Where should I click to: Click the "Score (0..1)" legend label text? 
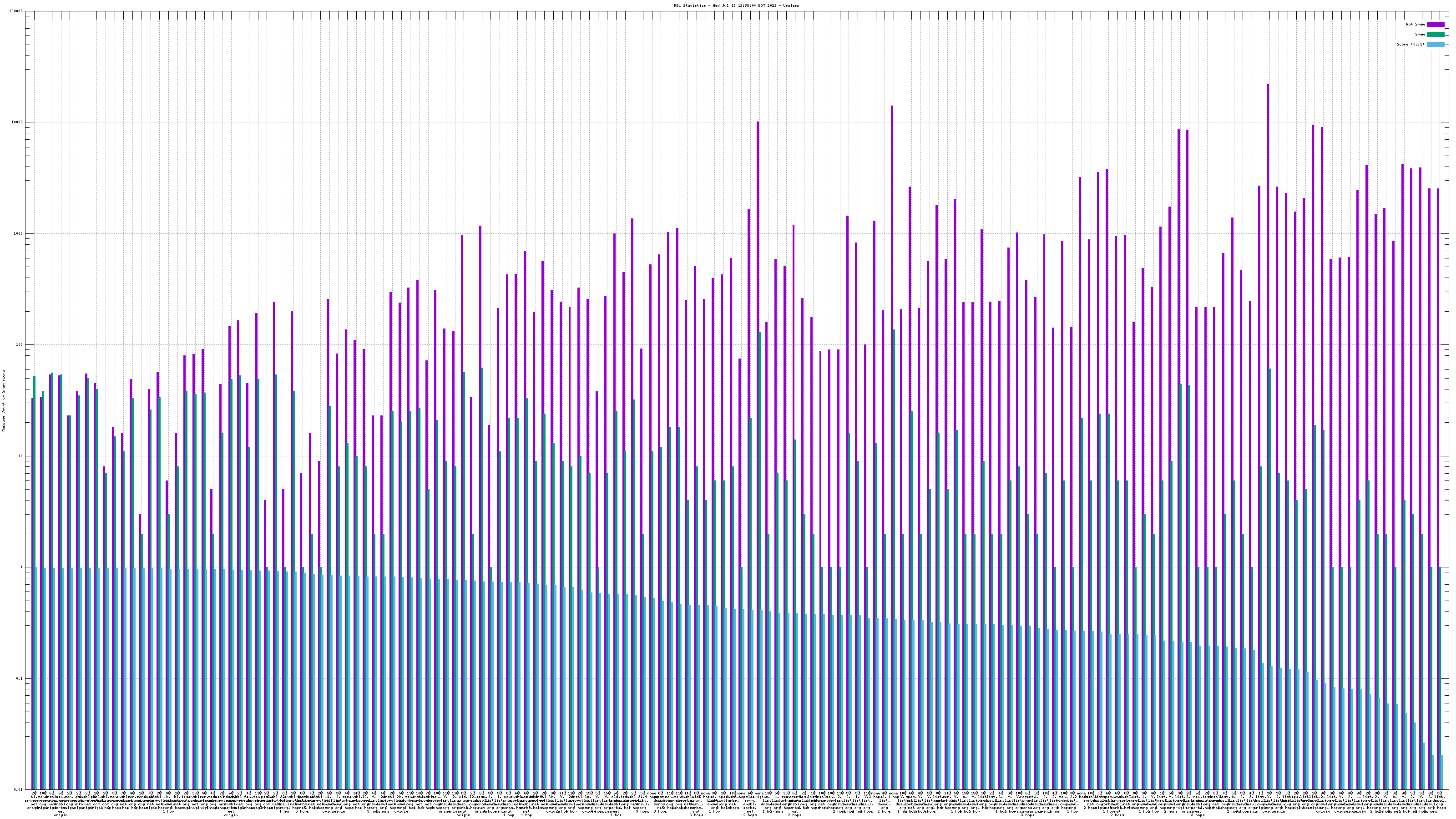pyautogui.click(x=1410, y=44)
